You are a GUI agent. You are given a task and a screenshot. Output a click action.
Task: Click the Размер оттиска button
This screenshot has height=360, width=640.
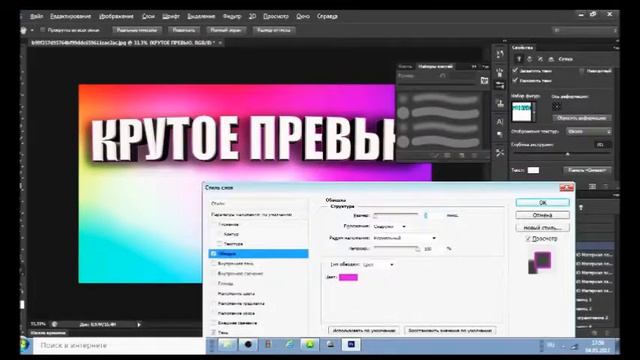(x=274, y=30)
